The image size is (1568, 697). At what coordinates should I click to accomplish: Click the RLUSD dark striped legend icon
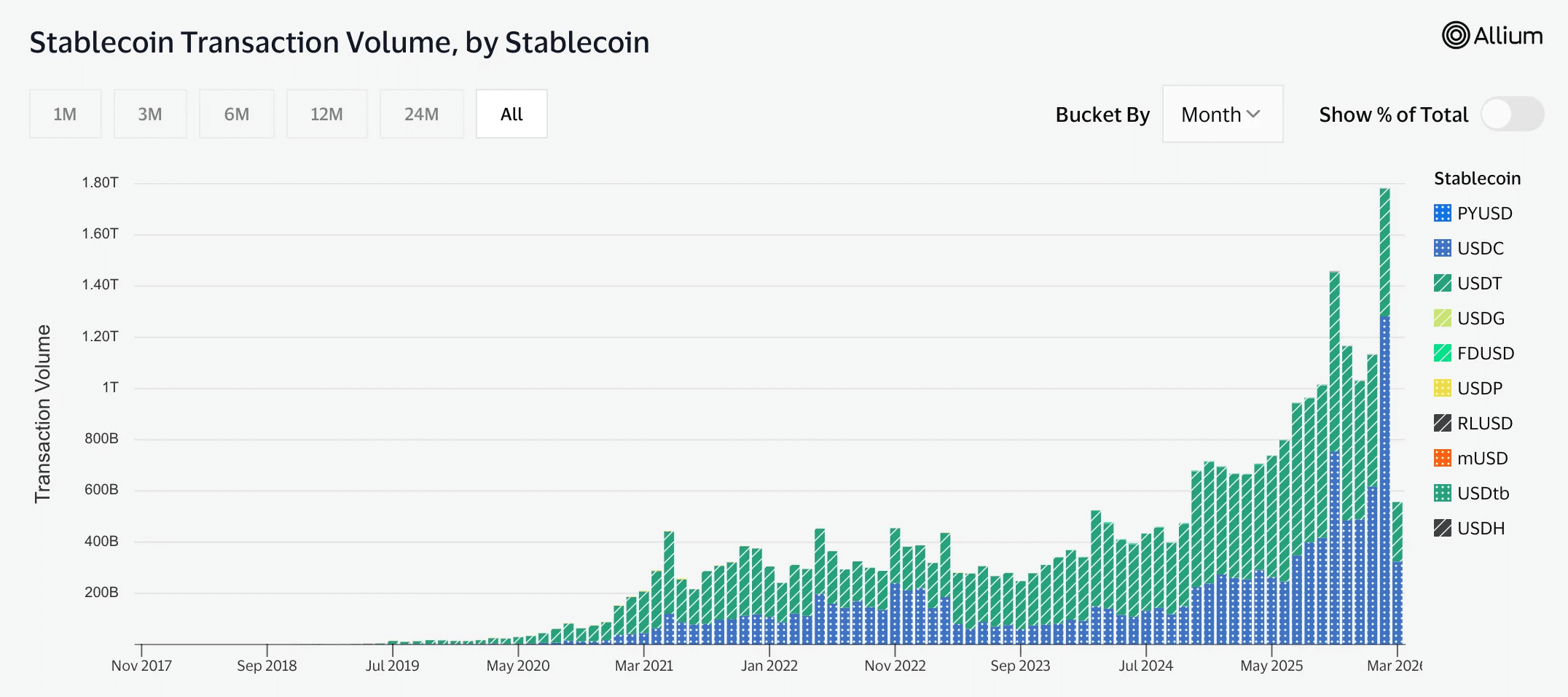(x=1442, y=423)
